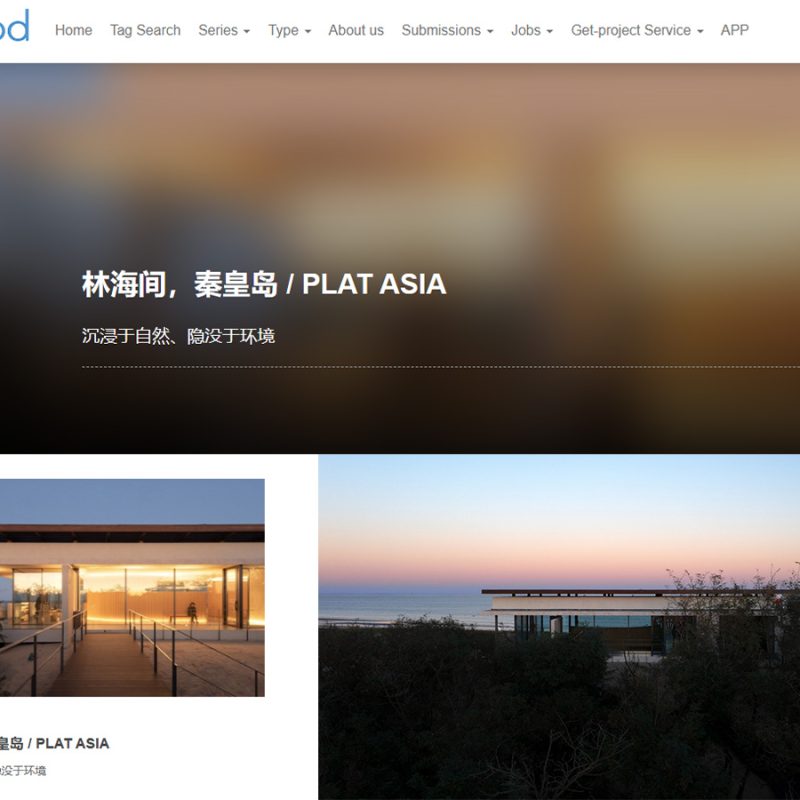Click the Get-project Service caret arrow

coord(701,32)
